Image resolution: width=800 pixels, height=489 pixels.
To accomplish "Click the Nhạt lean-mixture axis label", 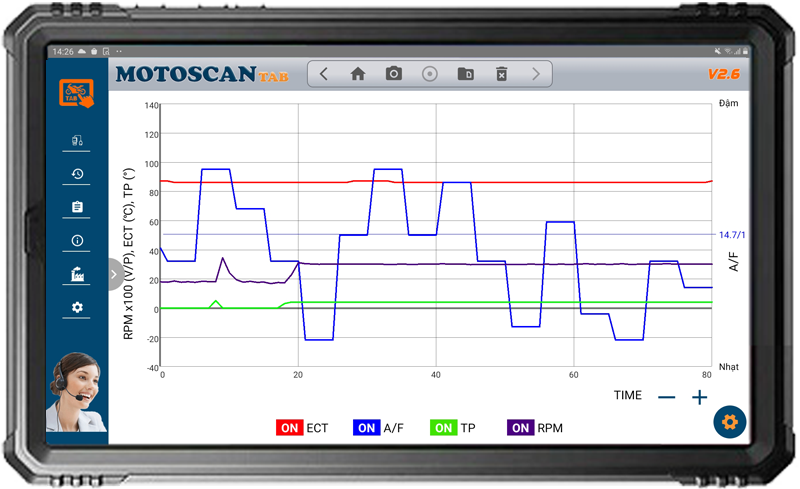I will coord(729,366).
